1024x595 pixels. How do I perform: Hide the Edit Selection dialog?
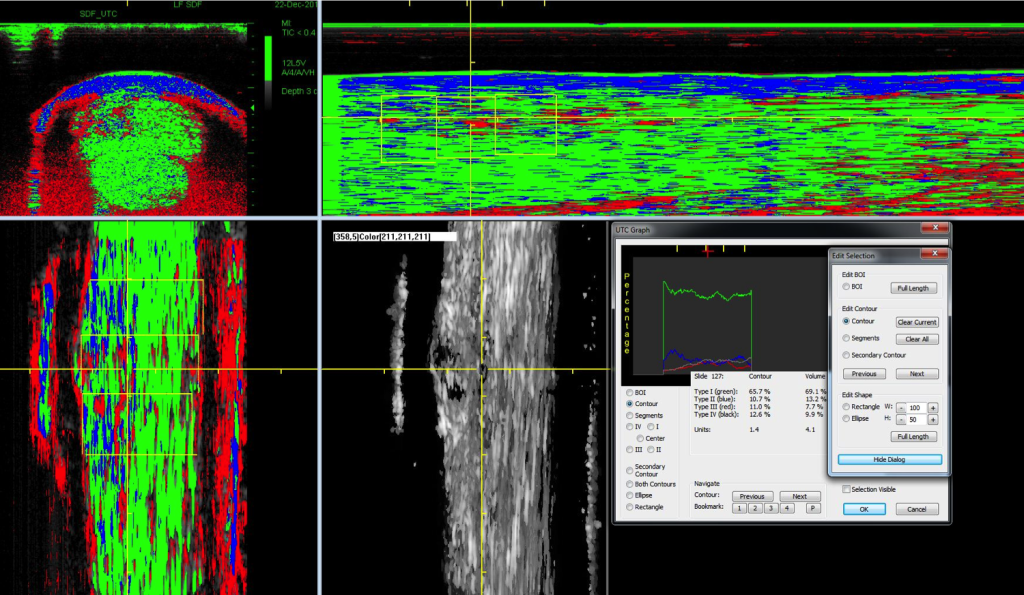coord(889,459)
